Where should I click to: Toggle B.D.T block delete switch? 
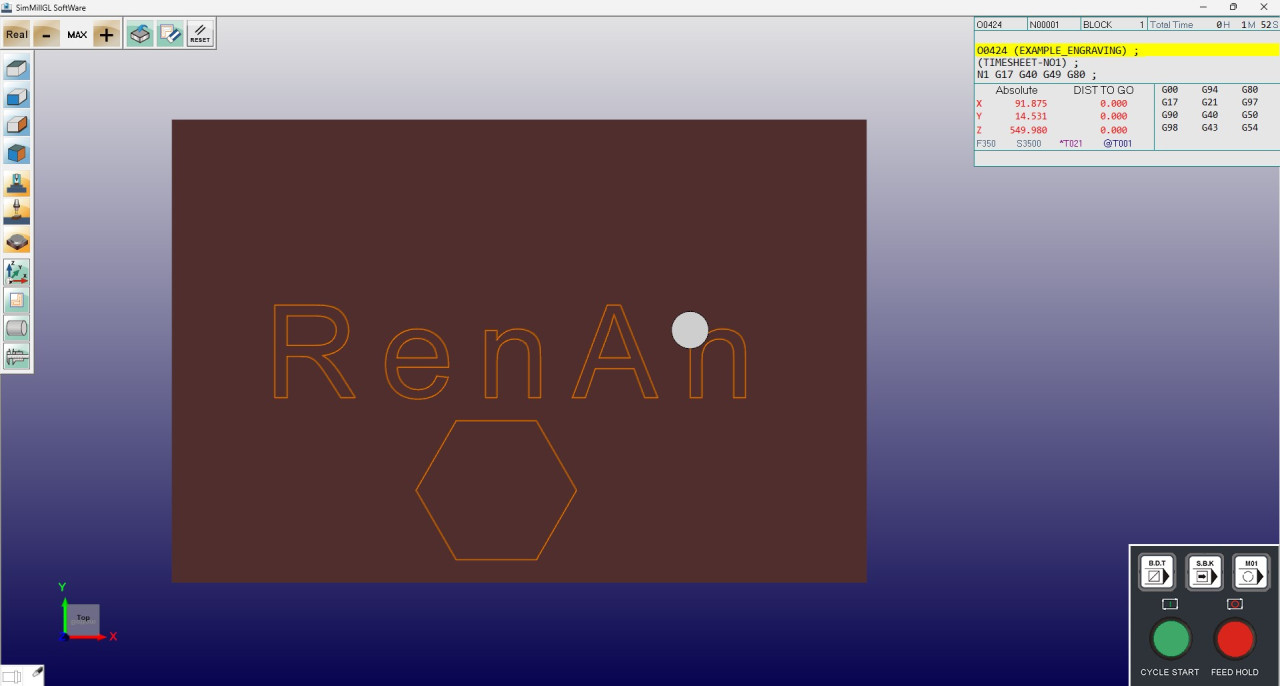coord(1157,572)
